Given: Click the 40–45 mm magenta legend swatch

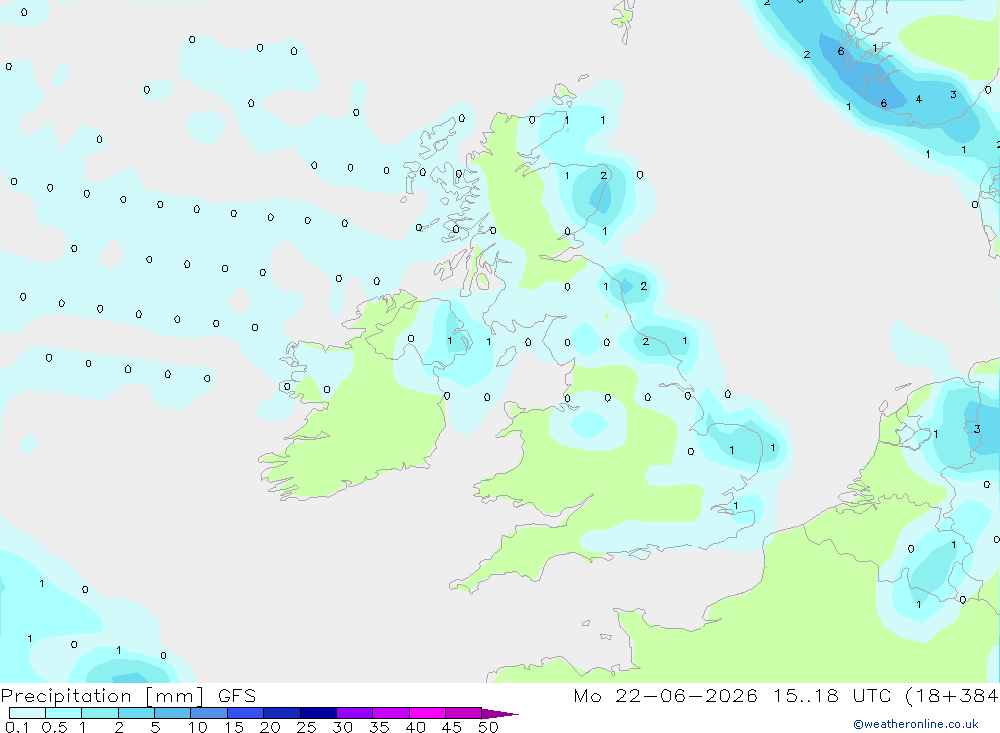Looking at the screenshot, I should [x=427, y=713].
